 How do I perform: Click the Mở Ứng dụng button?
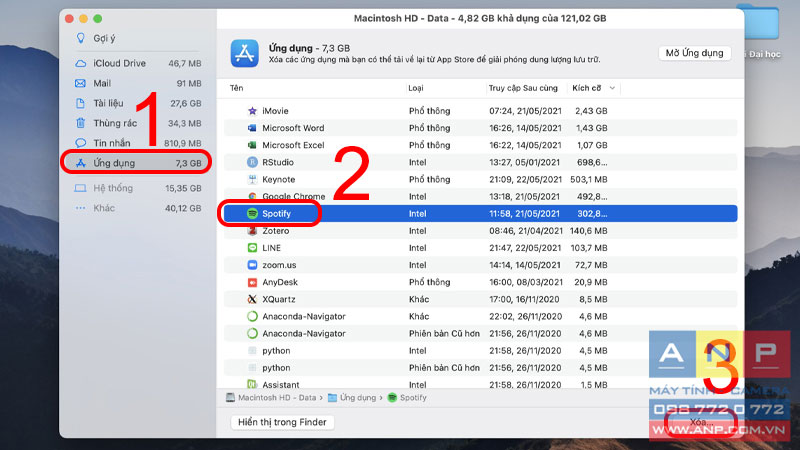(x=694, y=53)
